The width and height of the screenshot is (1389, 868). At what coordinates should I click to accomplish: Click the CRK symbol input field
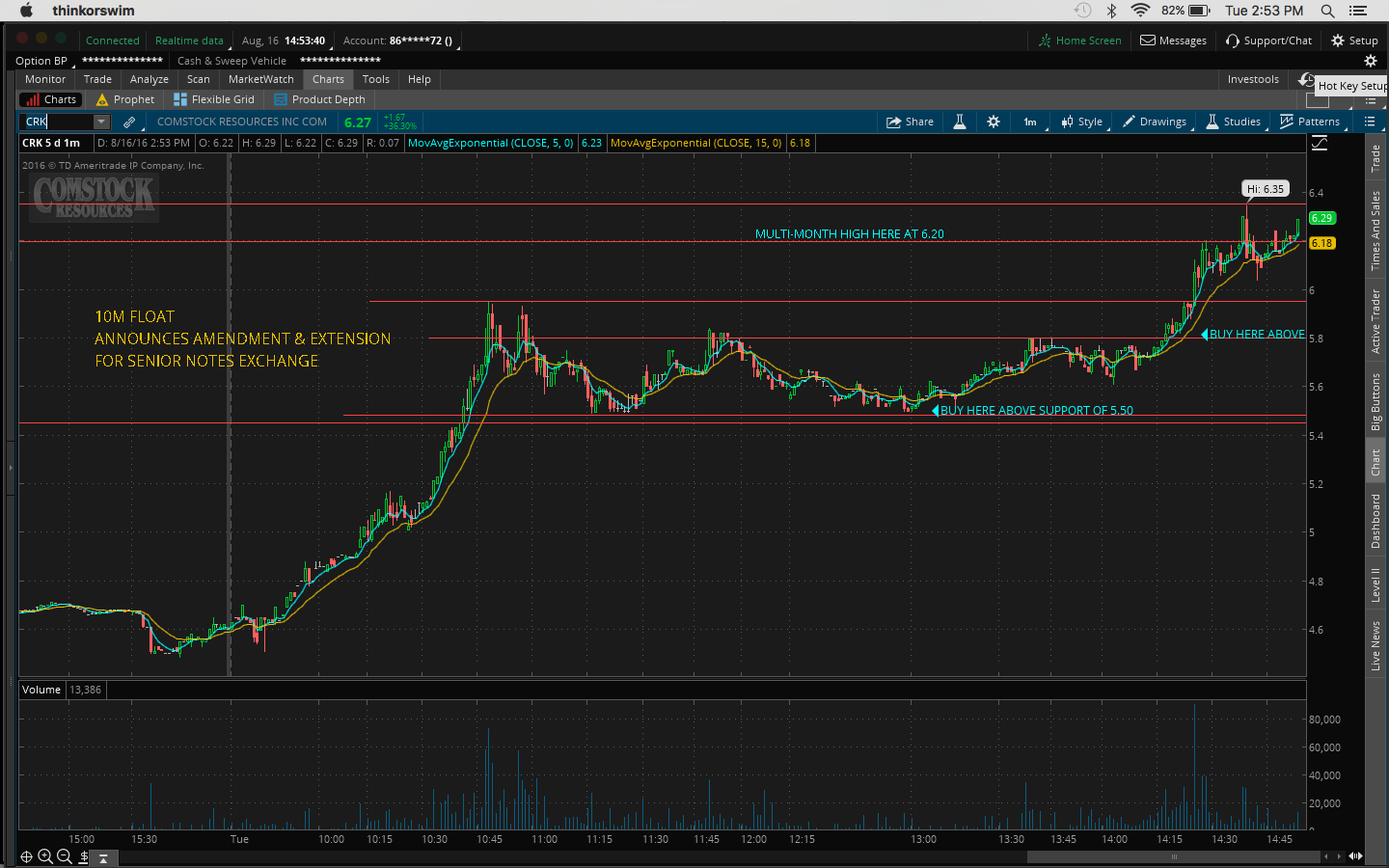(x=56, y=122)
